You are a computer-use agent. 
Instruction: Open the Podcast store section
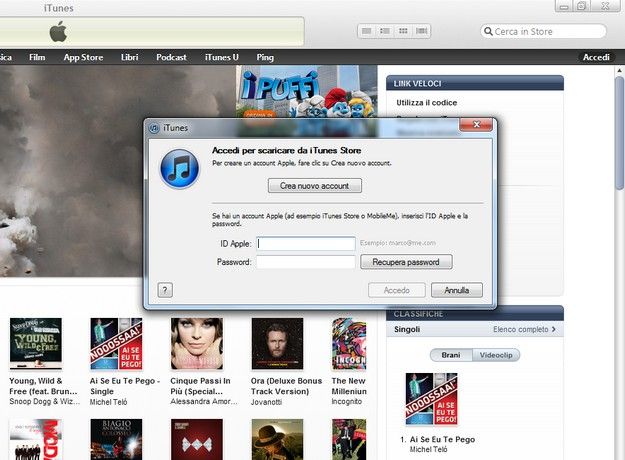point(171,57)
